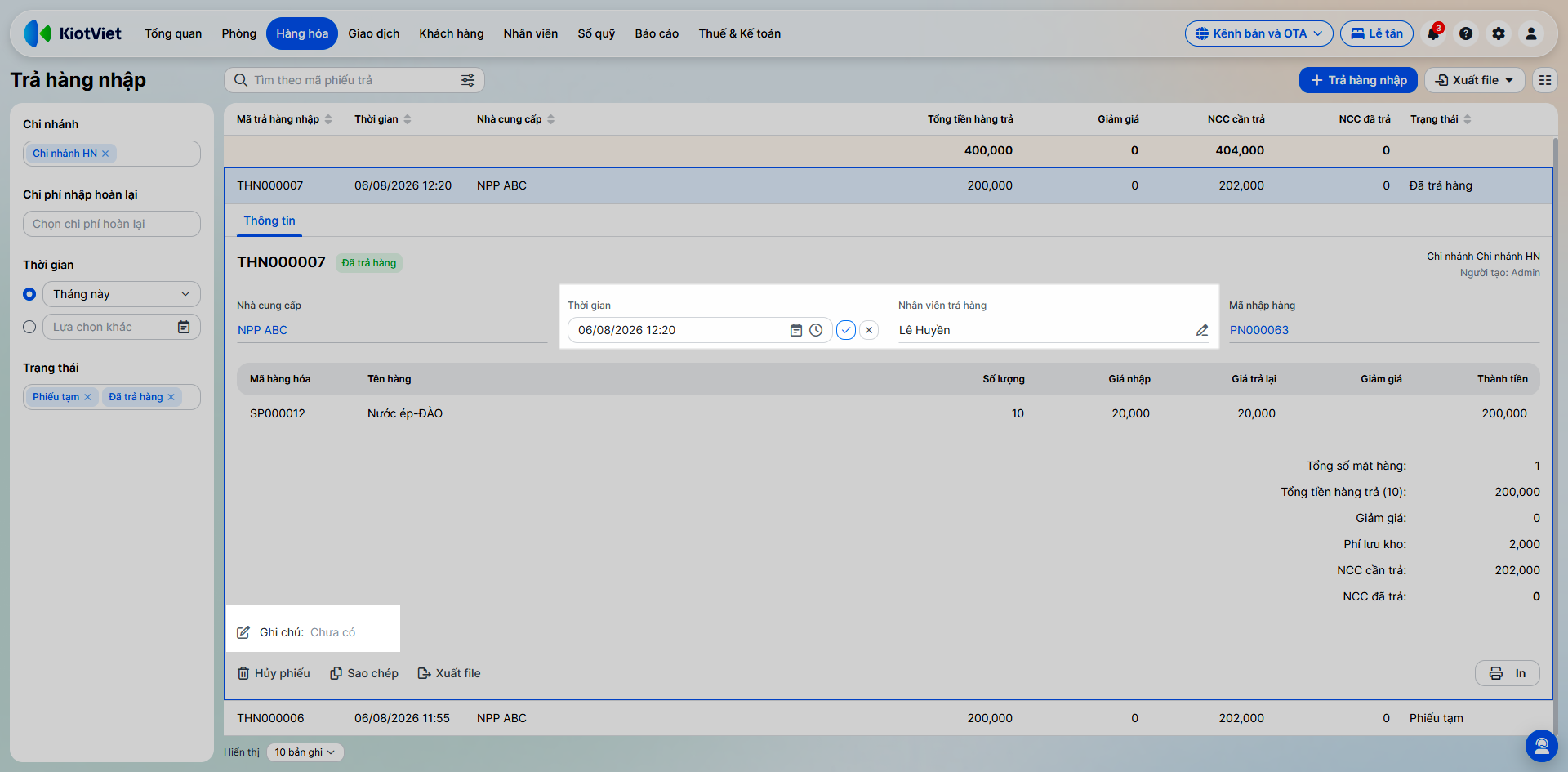This screenshot has height=772, width=1568.
Task: Switch to the Thông tin tab
Action: 269,221
